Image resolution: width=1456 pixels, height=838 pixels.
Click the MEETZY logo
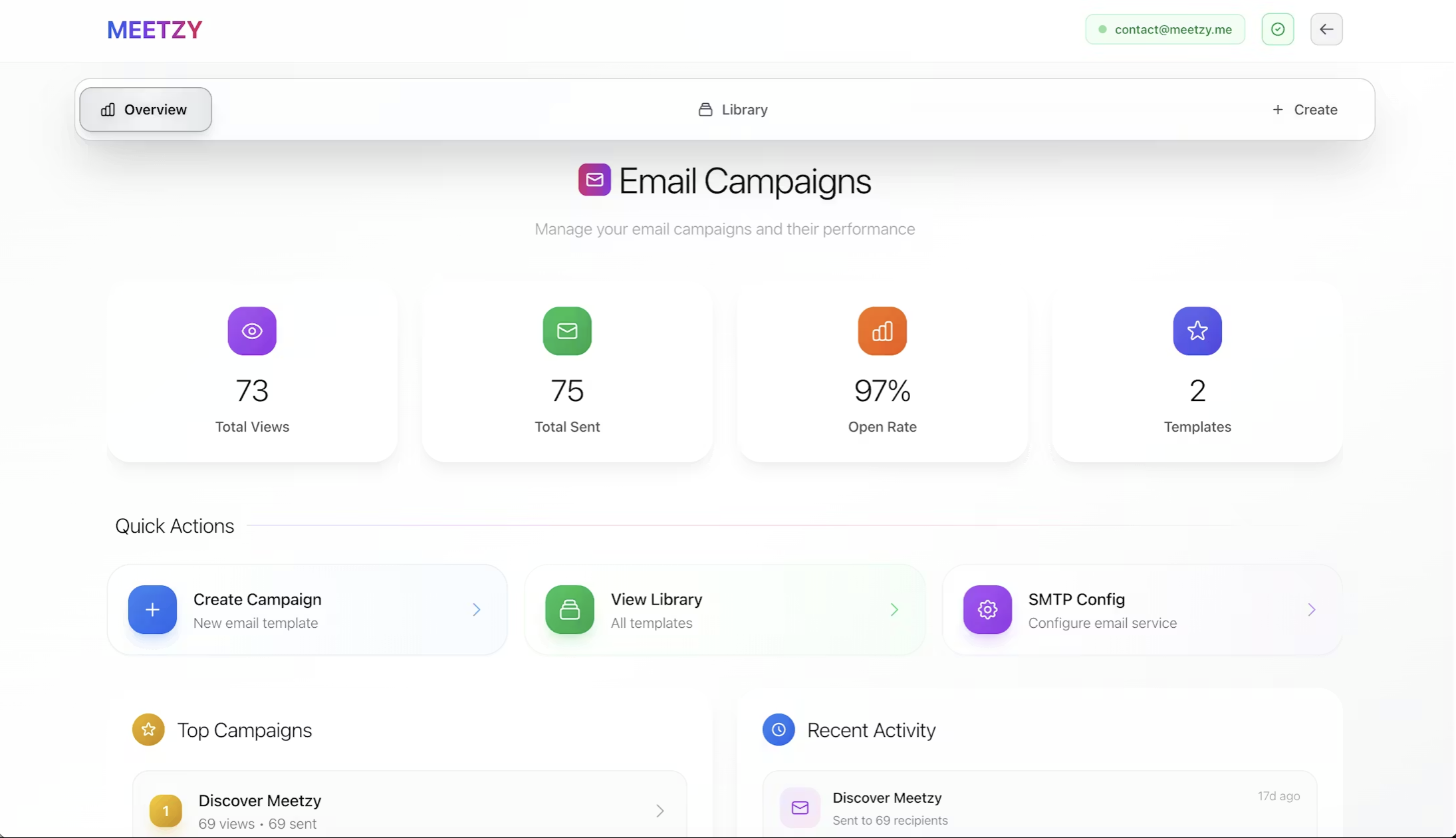tap(154, 30)
